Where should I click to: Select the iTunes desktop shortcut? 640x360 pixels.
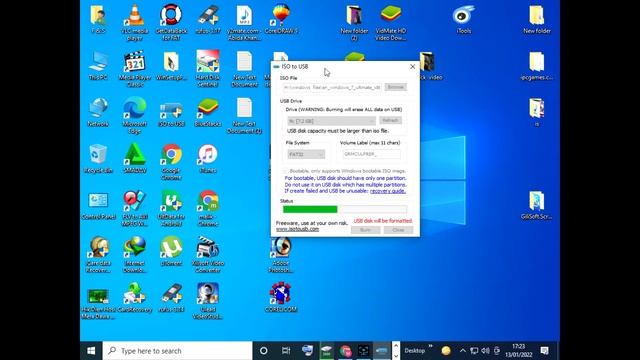point(208,158)
